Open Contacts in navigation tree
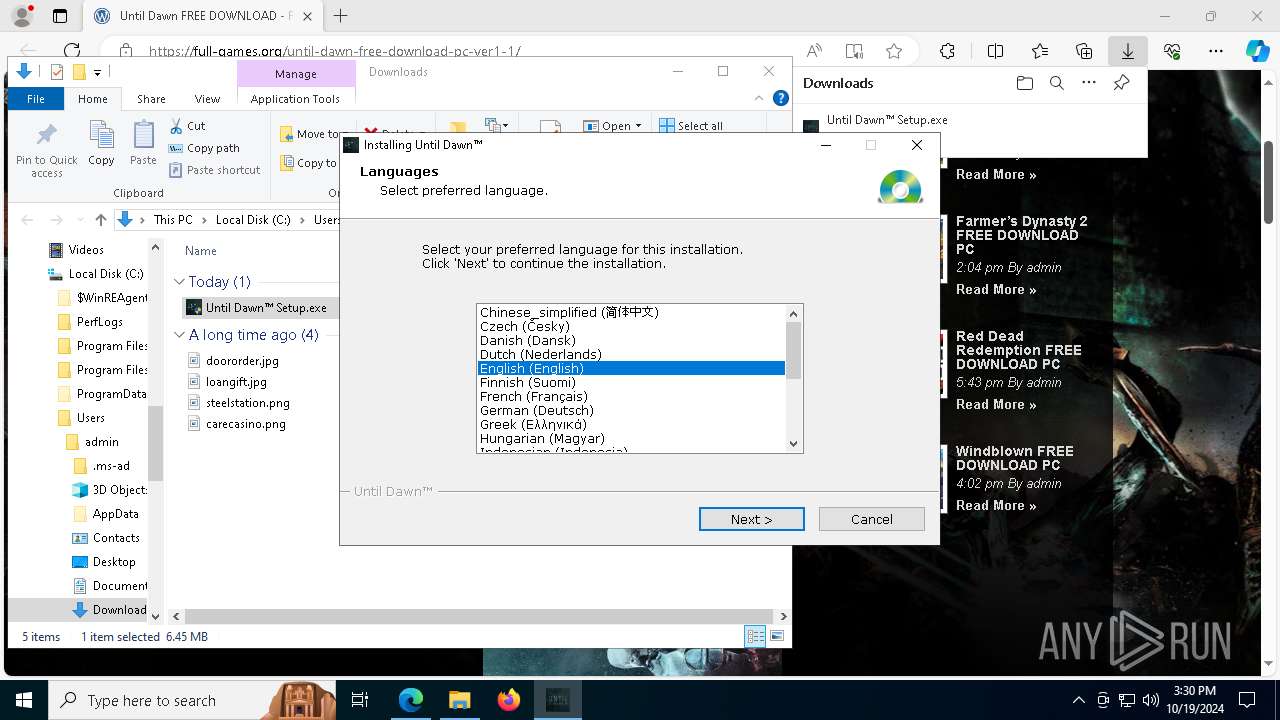 click(116, 538)
